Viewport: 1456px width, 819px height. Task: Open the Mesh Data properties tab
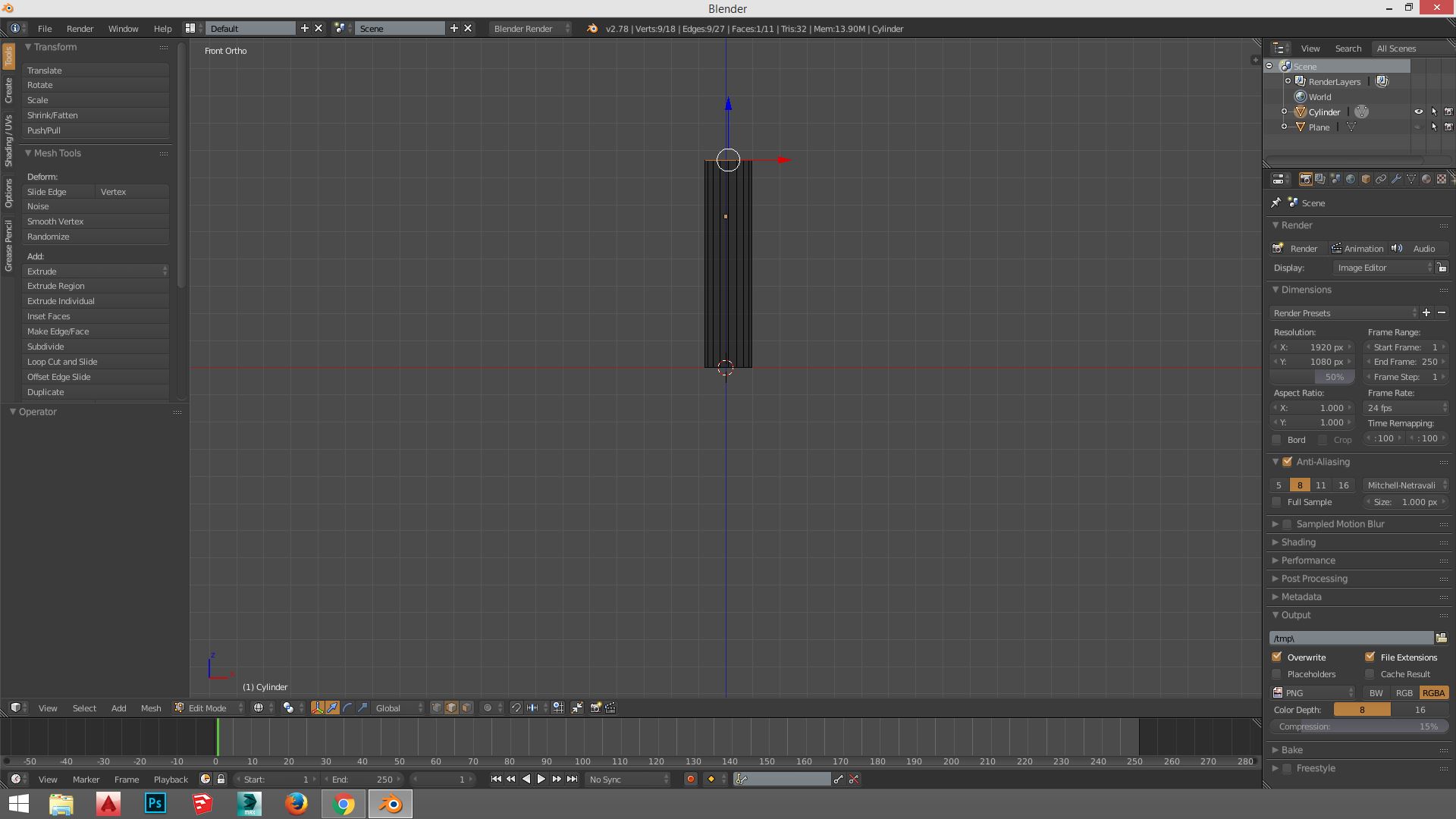click(1411, 179)
